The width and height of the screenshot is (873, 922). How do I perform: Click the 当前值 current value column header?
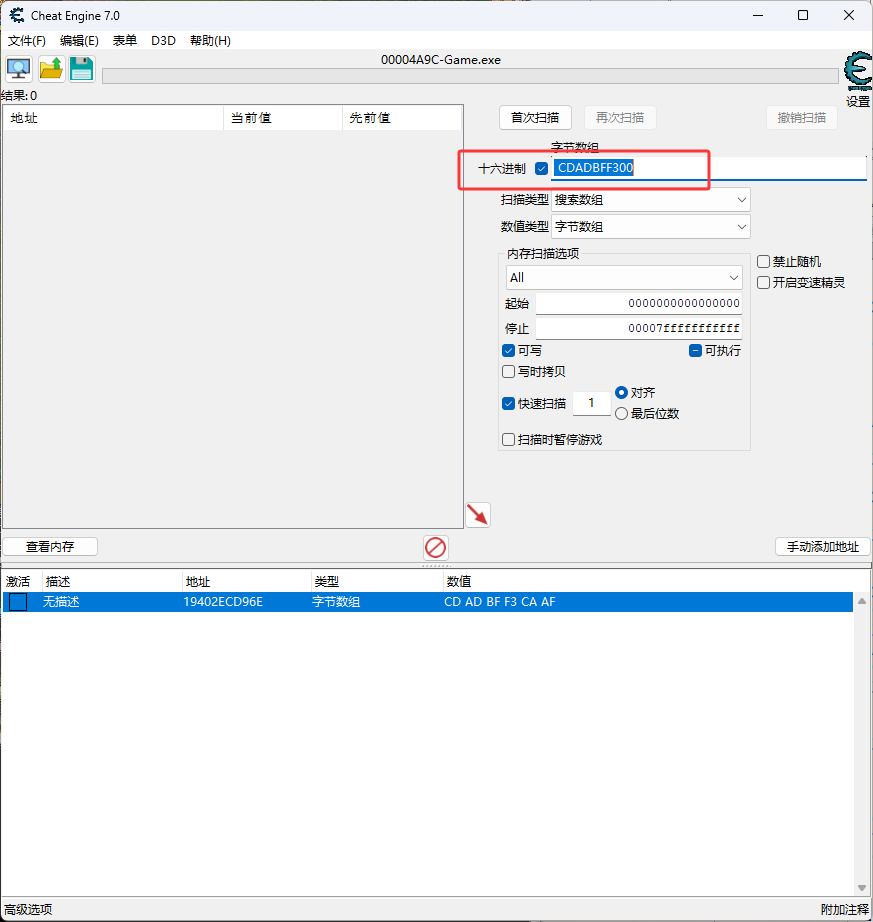283,118
